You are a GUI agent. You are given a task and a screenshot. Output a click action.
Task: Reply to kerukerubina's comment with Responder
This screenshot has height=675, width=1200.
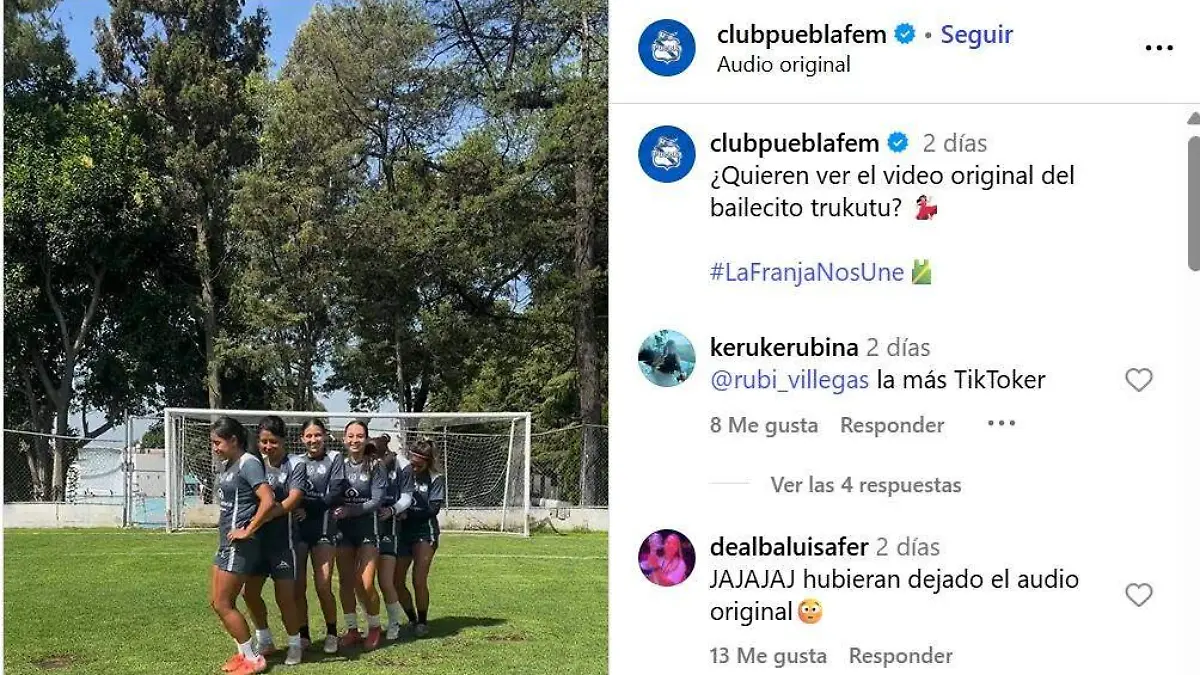892,425
